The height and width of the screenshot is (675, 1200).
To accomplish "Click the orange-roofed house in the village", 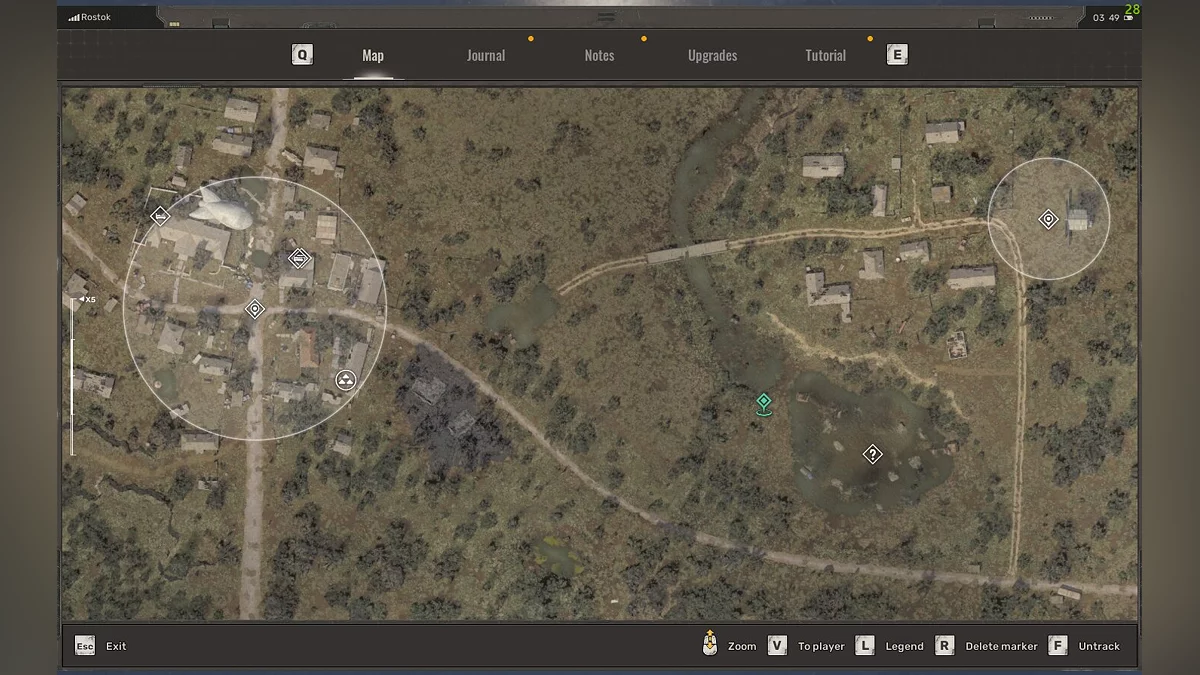I will pos(306,349).
